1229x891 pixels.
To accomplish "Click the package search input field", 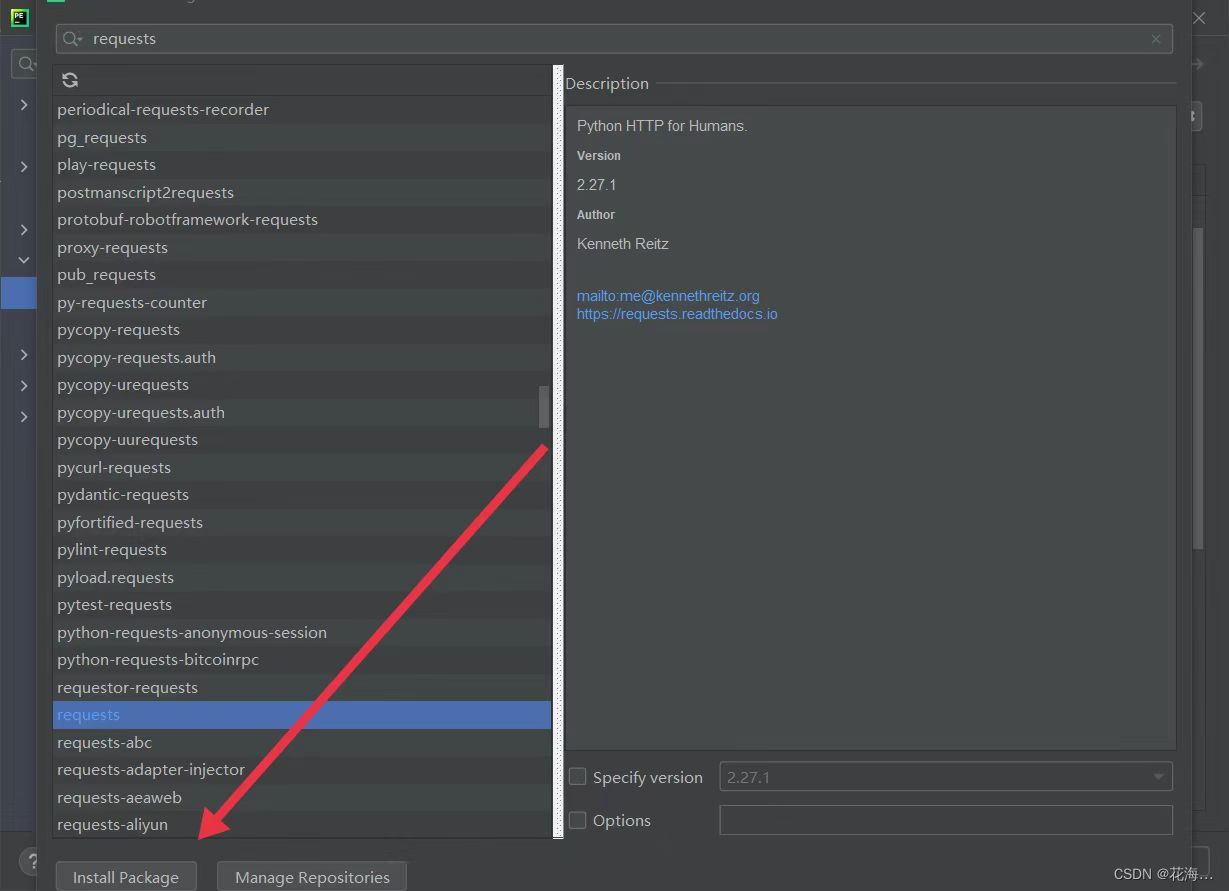I will click(x=614, y=39).
